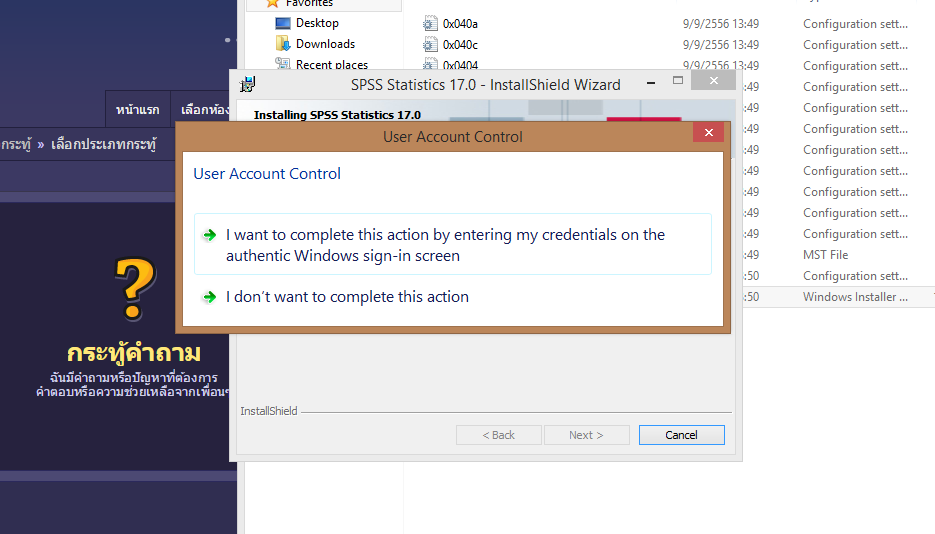This screenshot has height=534, width=935.
Task: Open Downloads in the Explorer favorites
Action: pos(325,44)
